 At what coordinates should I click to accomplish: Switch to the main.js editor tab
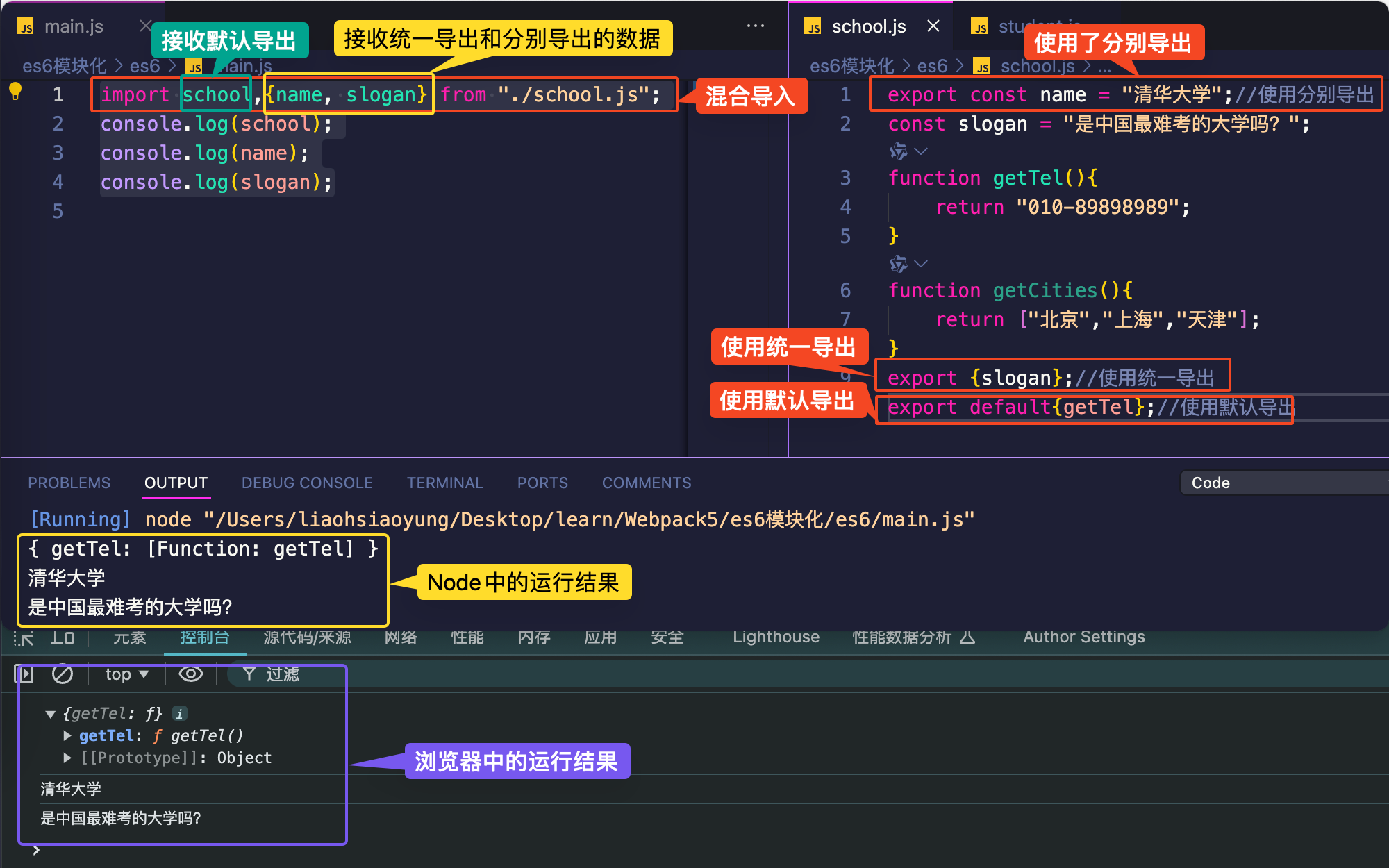(x=74, y=26)
